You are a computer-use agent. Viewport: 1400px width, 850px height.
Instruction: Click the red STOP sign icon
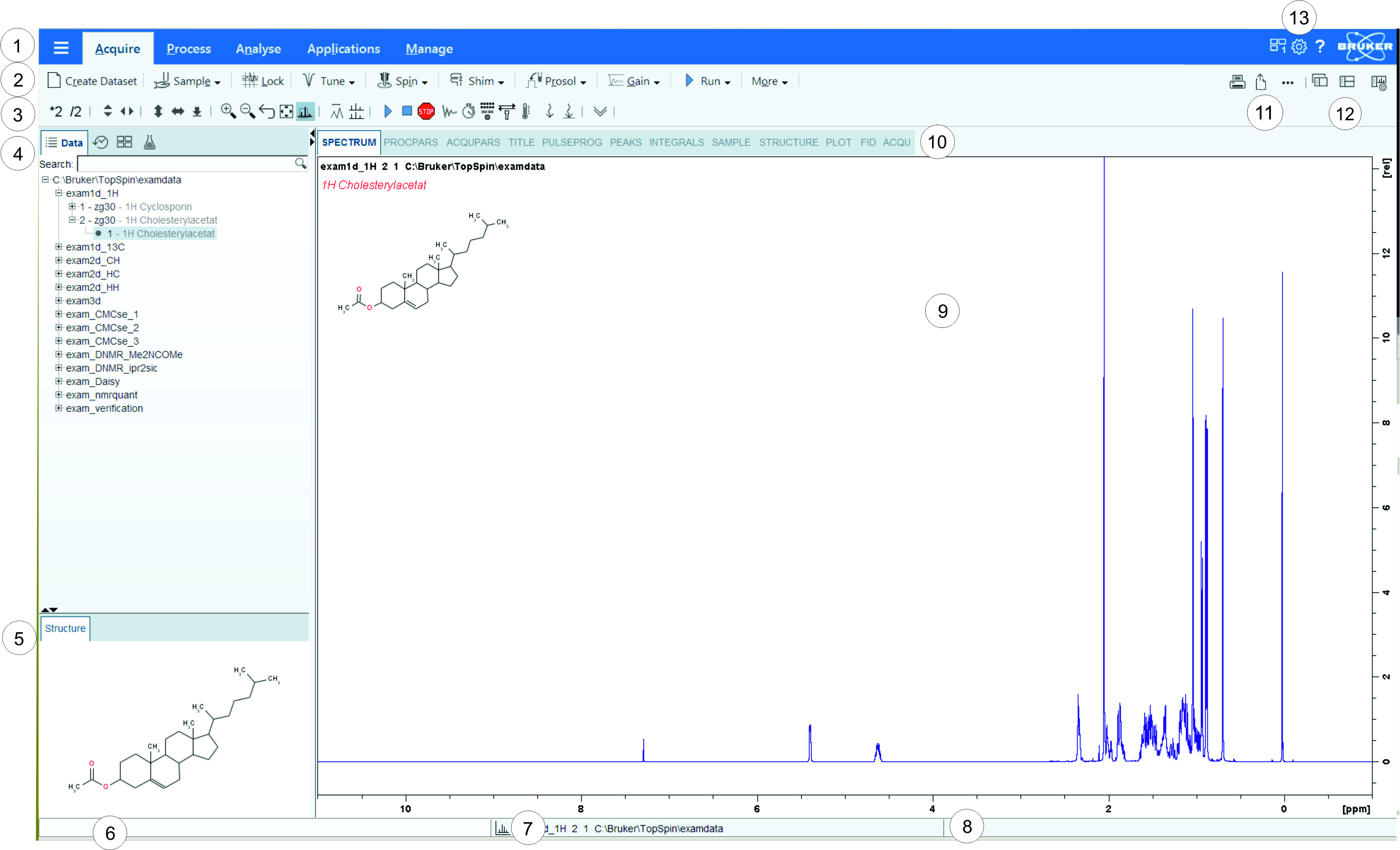426,111
